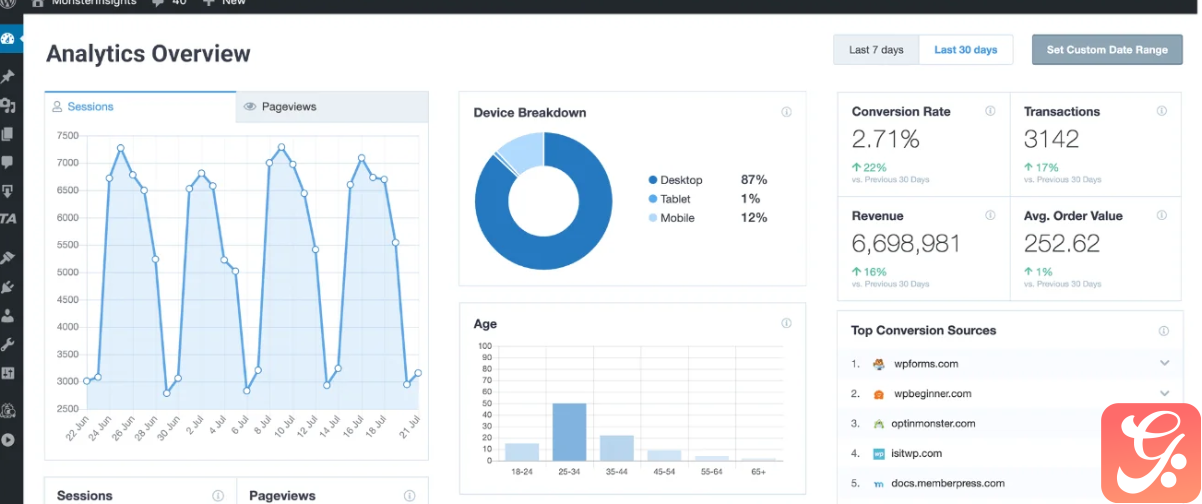This screenshot has width=1202, height=504.
Task: Click the Device Breakdown info icon
Action: click(x=786, y=112)
